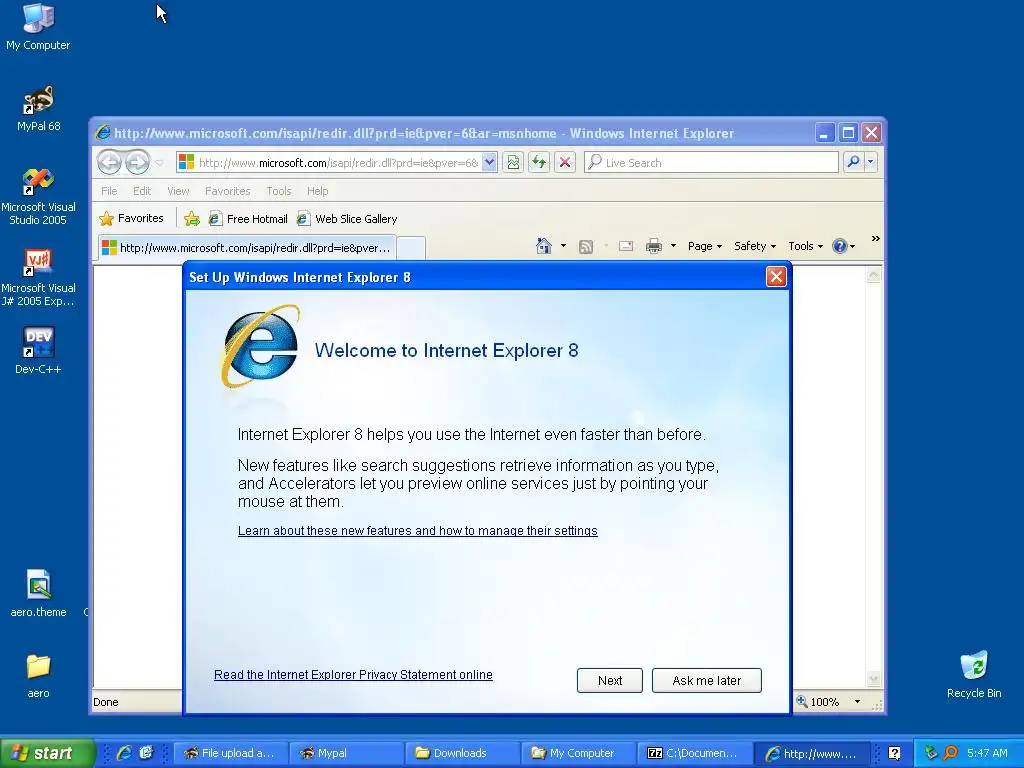Open the Tools menu in menu bar
This screenshot has width=1024, height=768.
tap(278, 191)
